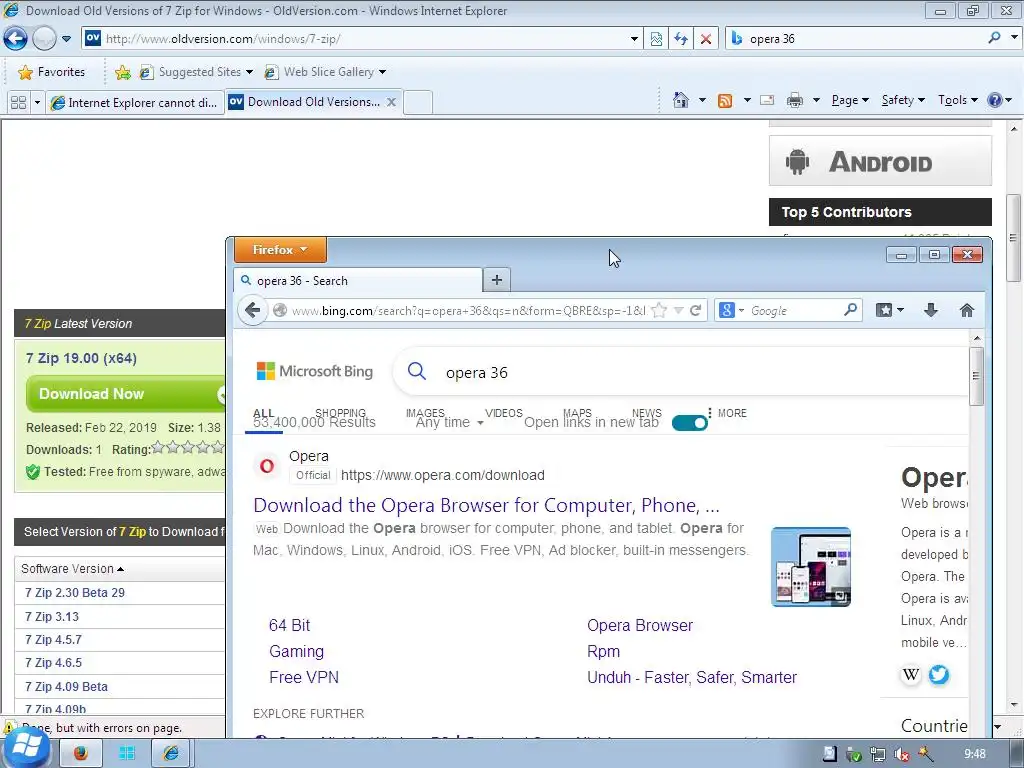This screenshot has width=1024, height=768.
Task: Click Bing search box with opera 36
Action: point(679,372)
